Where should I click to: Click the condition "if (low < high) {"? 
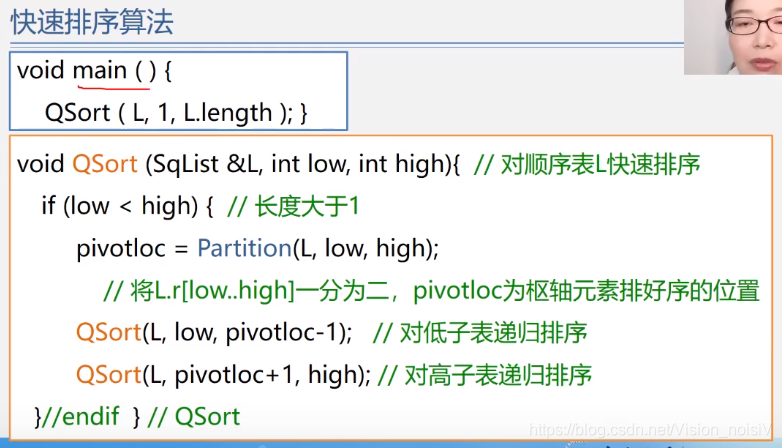[128, 206]
